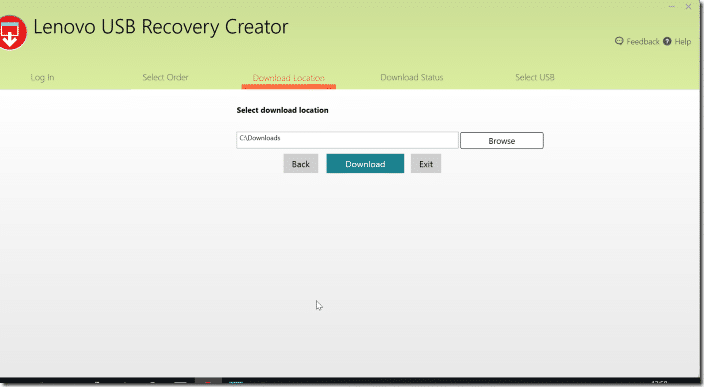Select the Download Location tab
This screenshot has height=387, width=704.
pyautogui.click(x=289, y=78)
